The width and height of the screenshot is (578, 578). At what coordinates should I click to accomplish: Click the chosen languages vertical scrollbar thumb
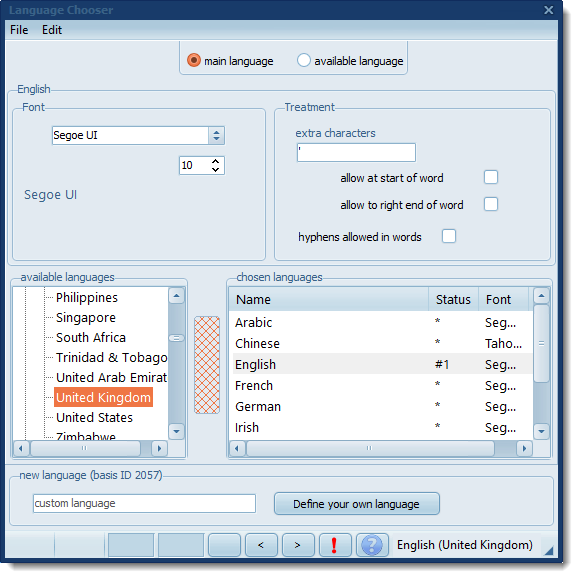[542, 344]
